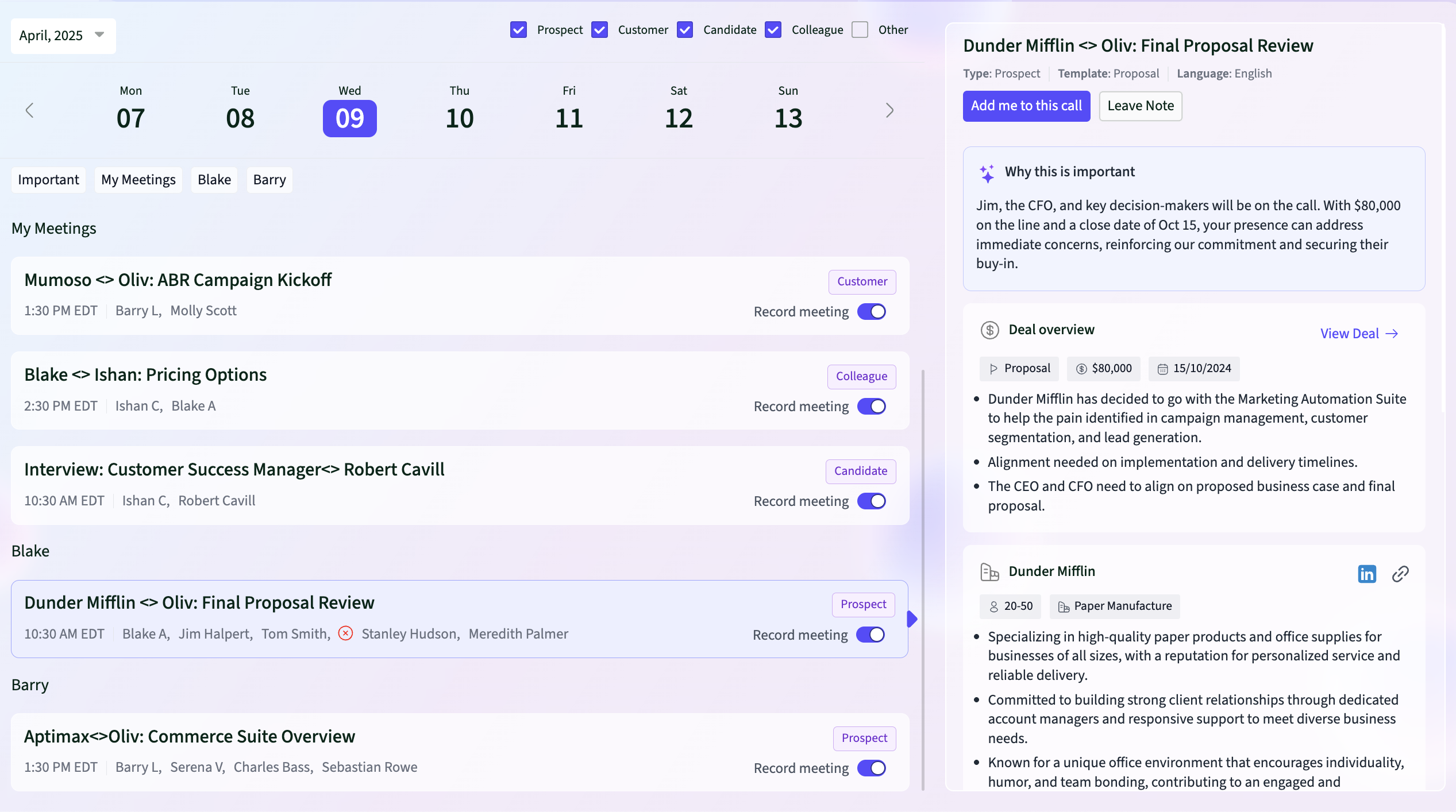Click the Prospect tag on Aptimax meeting

864,738
